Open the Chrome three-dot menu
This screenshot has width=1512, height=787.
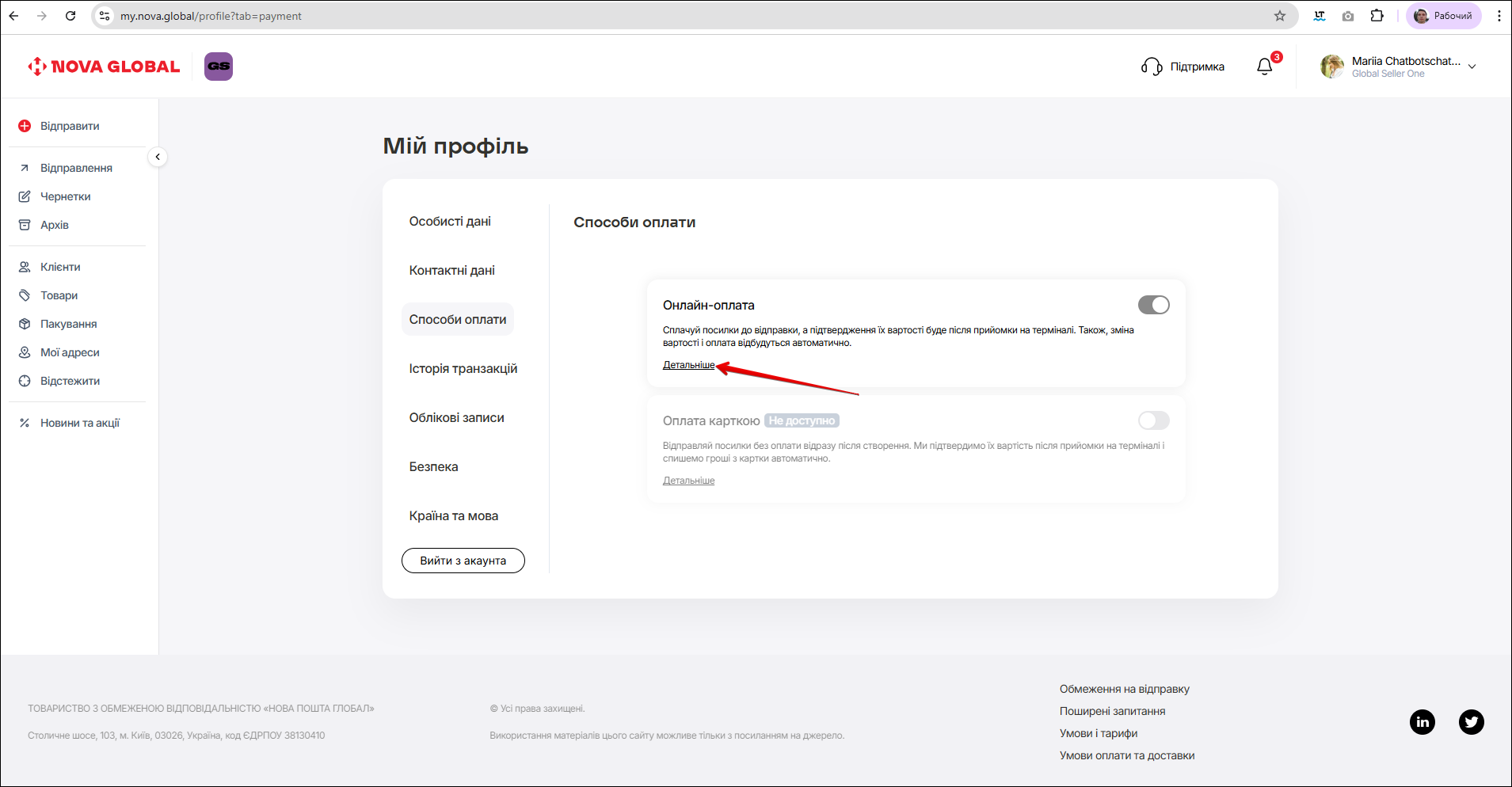1499,16
